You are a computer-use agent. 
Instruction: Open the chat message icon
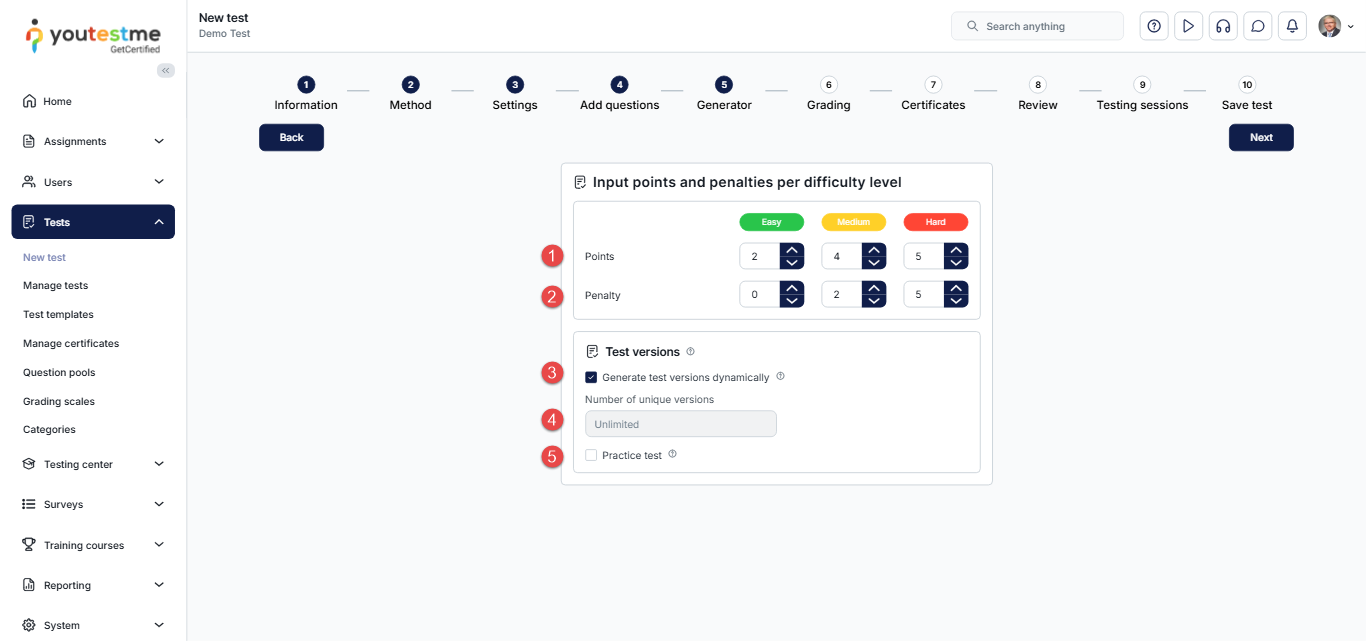(x=1258, y=26)
